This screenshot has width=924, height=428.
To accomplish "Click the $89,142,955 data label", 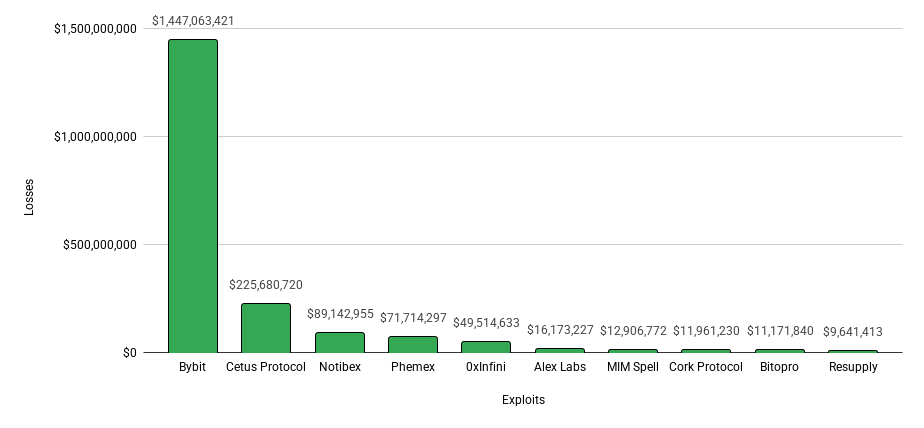I will 340,314.
